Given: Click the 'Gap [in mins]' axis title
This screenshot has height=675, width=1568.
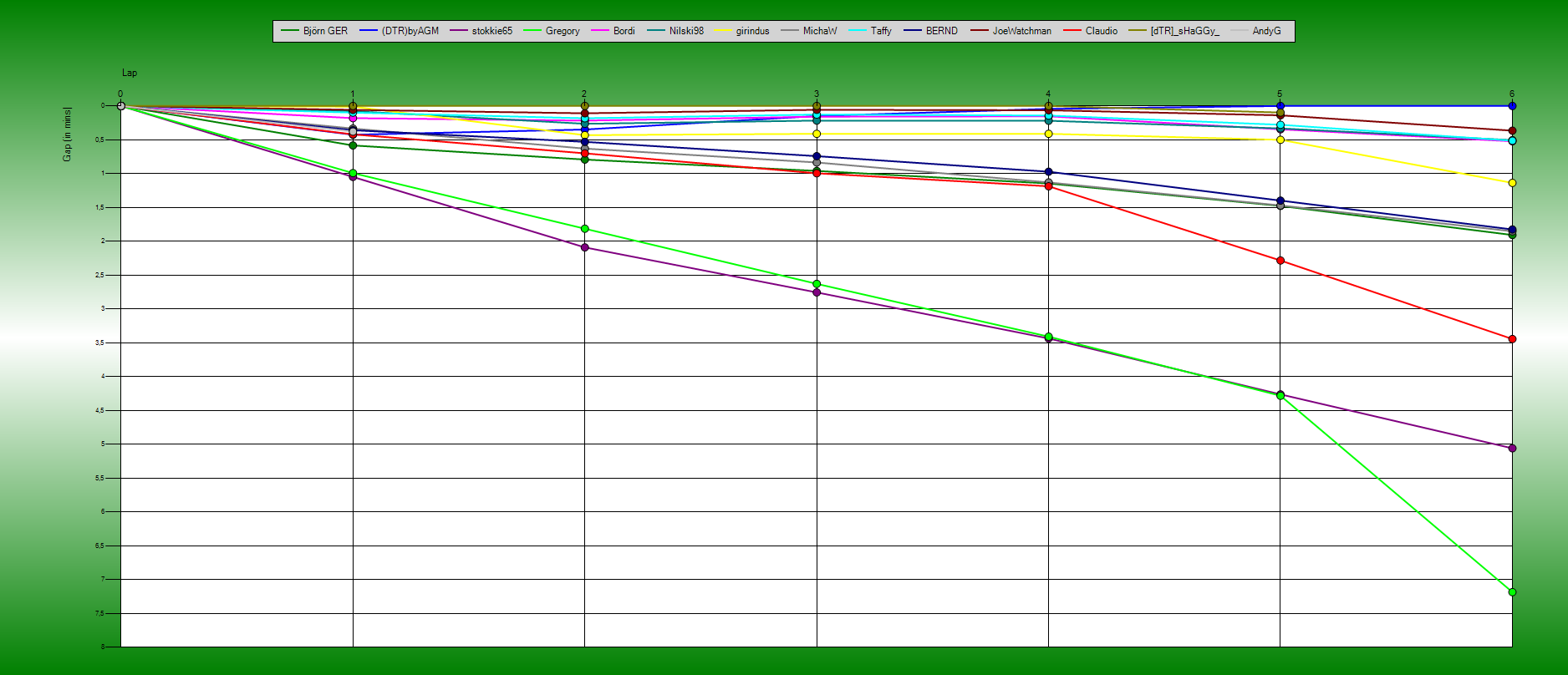Looking at the screenshot, I should tap(67, 134).
